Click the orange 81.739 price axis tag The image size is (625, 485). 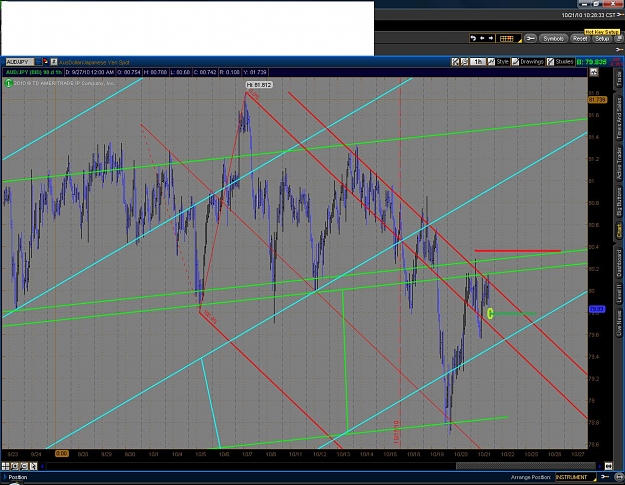597,100
